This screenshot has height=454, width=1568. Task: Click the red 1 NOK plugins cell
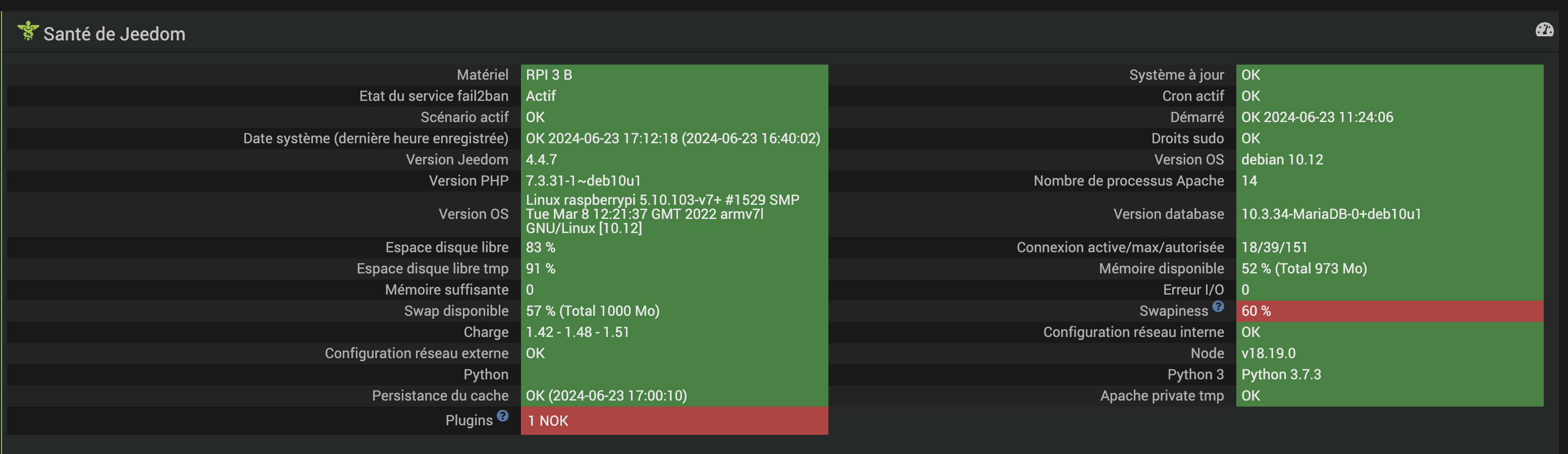pyautogui.click(x=674, y=421)
